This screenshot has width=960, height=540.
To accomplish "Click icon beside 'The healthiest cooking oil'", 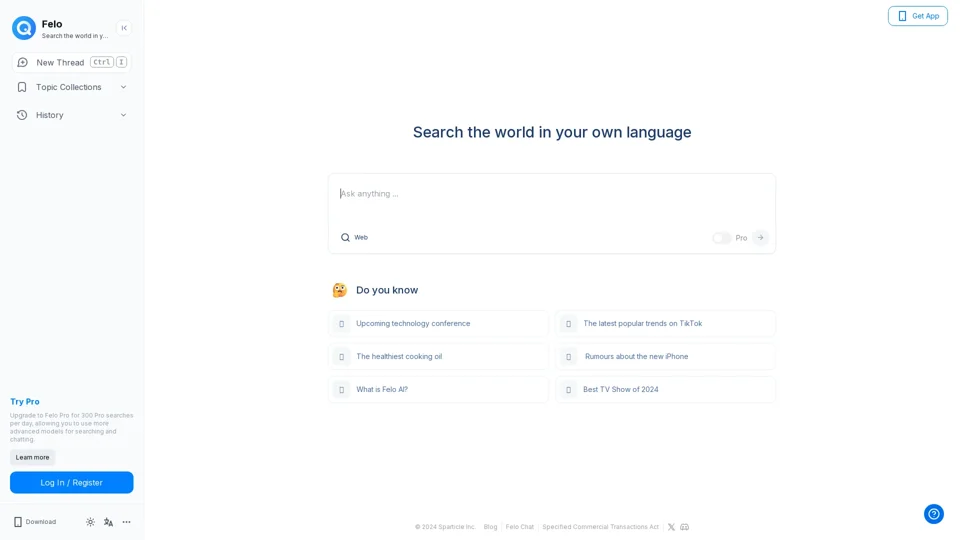I will (342, 357).
